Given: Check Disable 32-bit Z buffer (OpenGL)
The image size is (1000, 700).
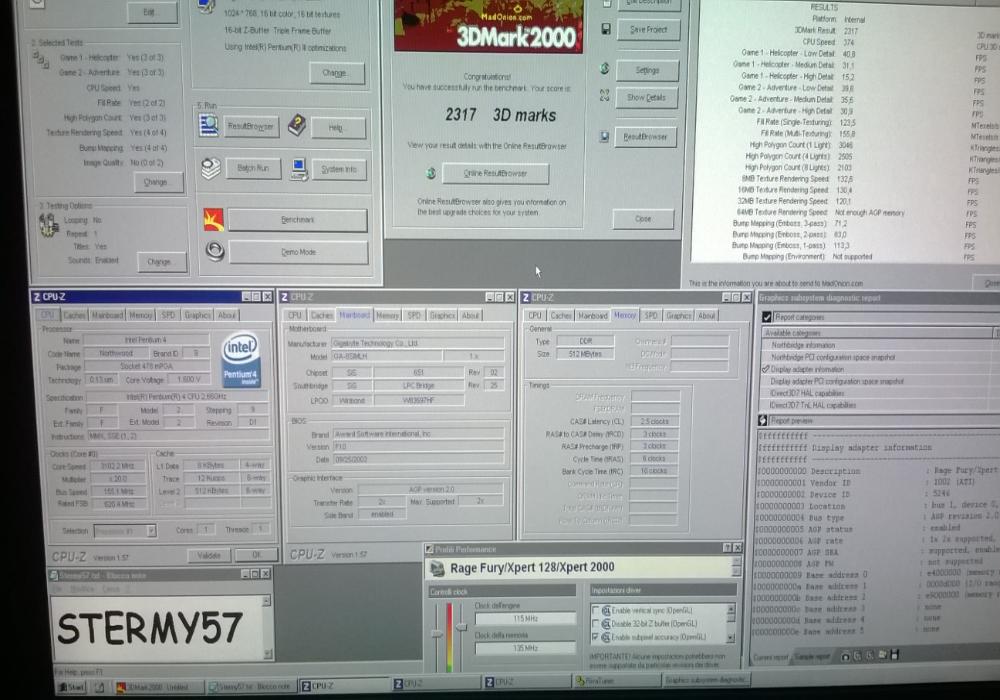Looking at the screenshot, I should pyautogui.click(x=596, y=623).
